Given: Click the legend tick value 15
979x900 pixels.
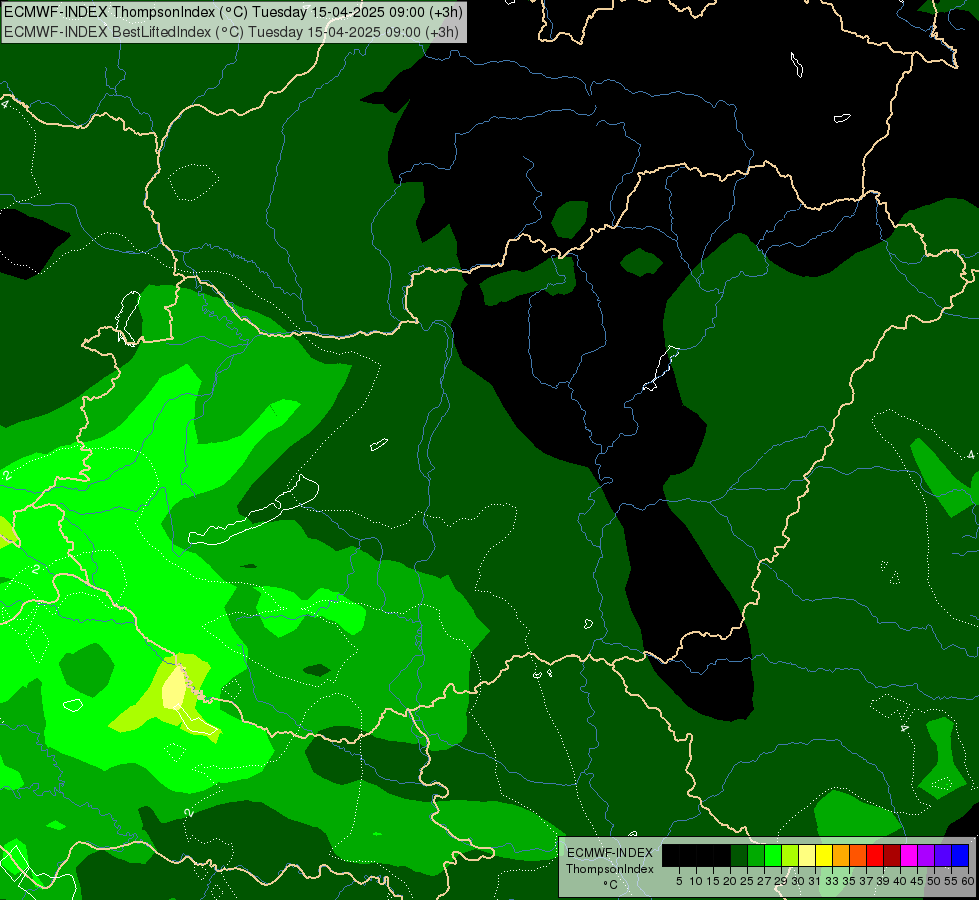Looking at the screenshot, I should (713, 881).
